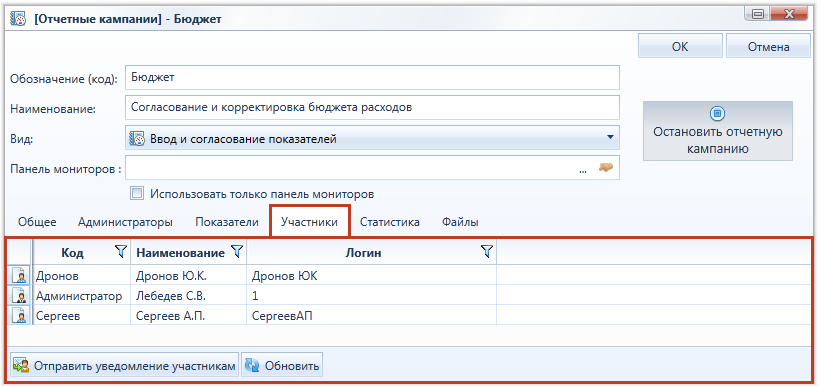Screen dimensions: 820x387
Task: Click Остановить отчетную кампанию button
Action: pos(718,131)
